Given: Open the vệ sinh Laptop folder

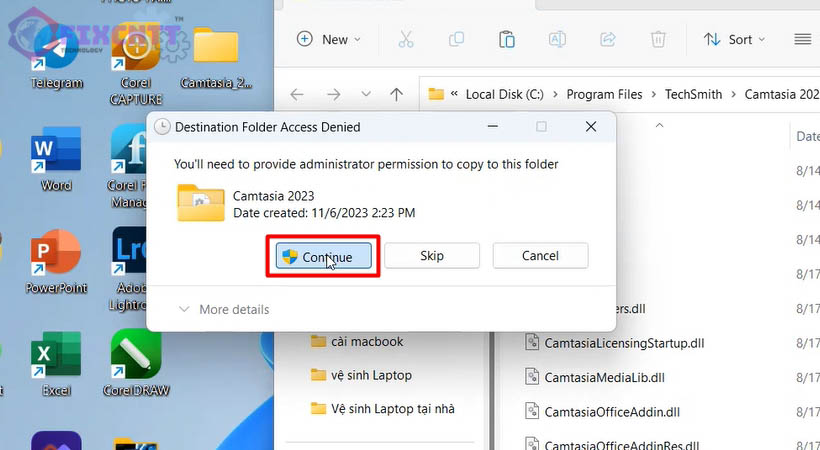Looking at the screenshot, I should (x=371, y=375).
